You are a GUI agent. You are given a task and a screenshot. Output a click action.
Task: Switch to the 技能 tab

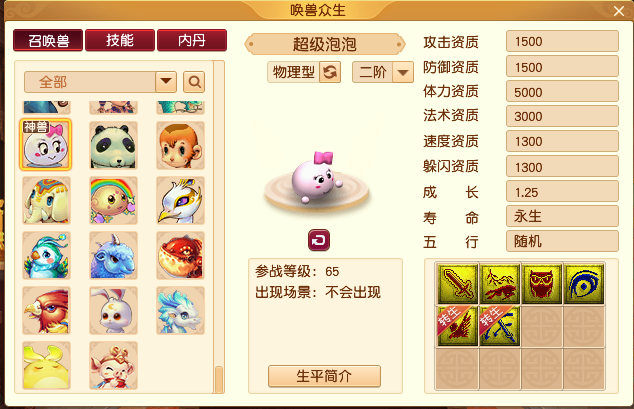click(120, 40)
